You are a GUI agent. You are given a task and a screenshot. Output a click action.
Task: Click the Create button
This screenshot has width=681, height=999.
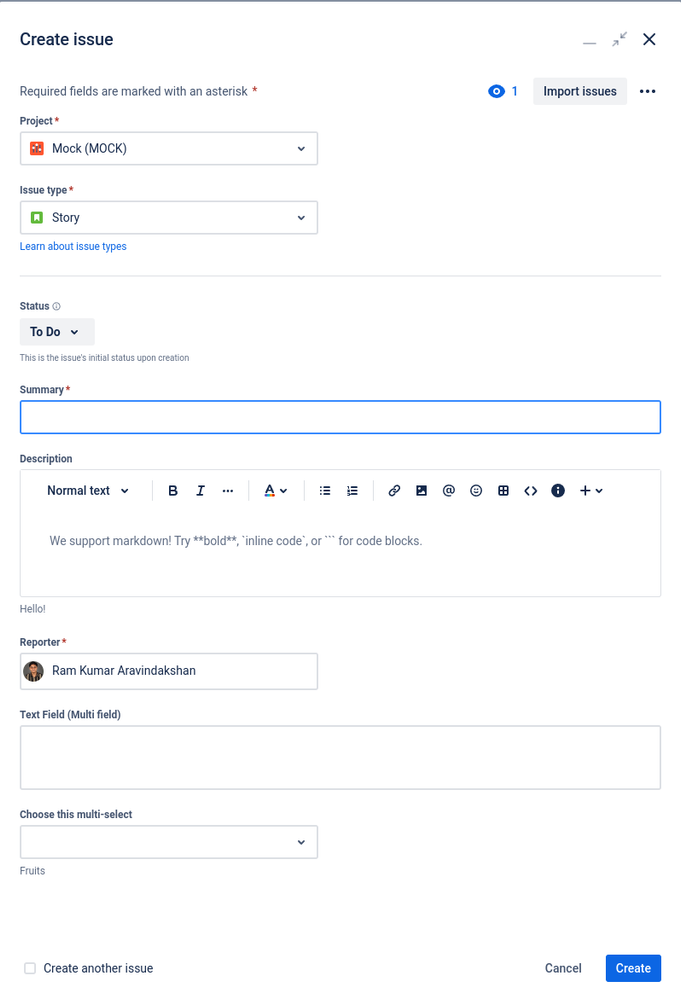pyautogui.click(x=633, y=968)
